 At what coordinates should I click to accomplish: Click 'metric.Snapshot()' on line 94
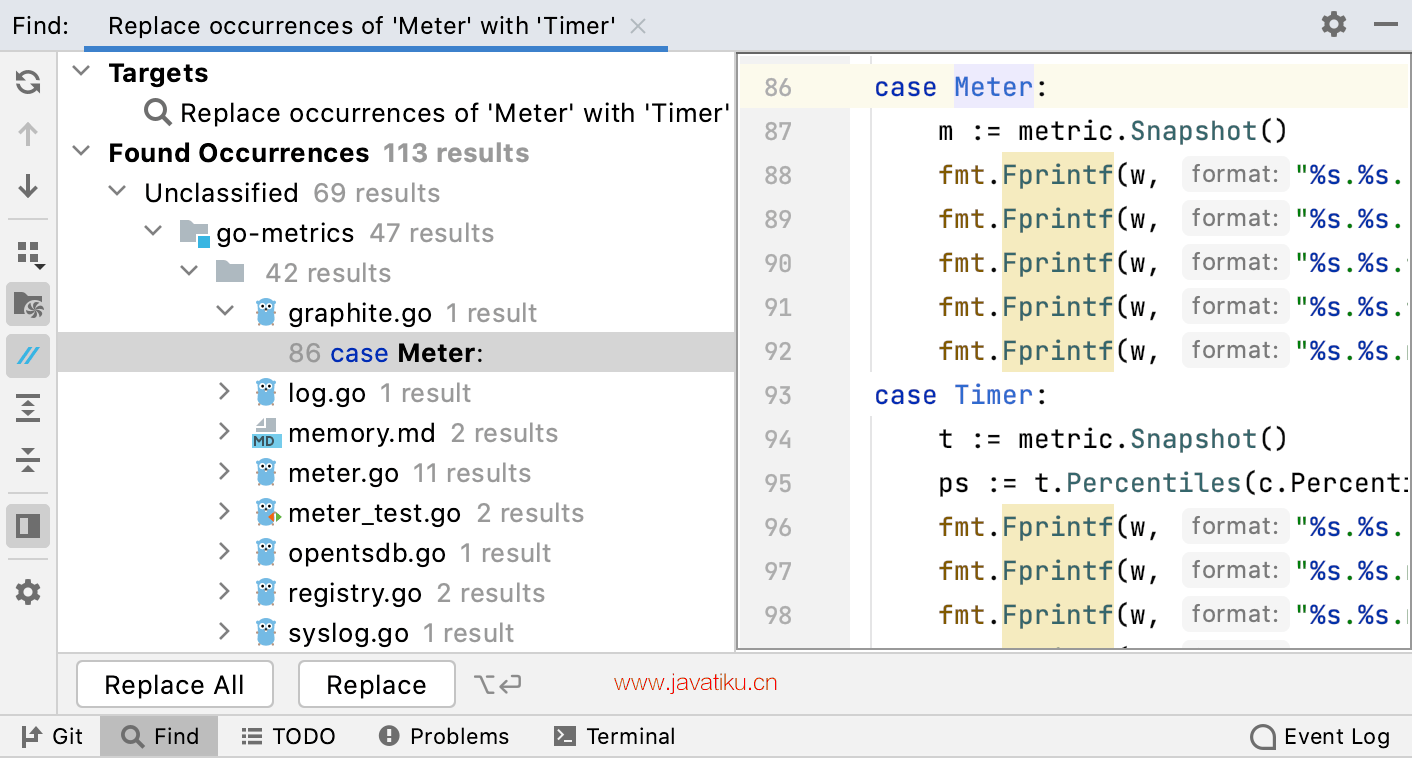click(x=1152, y=439)
